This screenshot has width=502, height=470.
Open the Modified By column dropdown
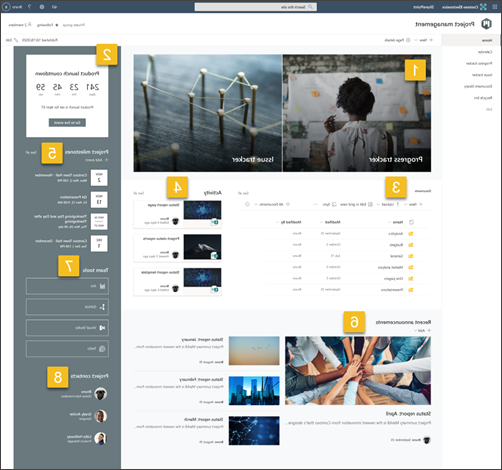(278, 222)
